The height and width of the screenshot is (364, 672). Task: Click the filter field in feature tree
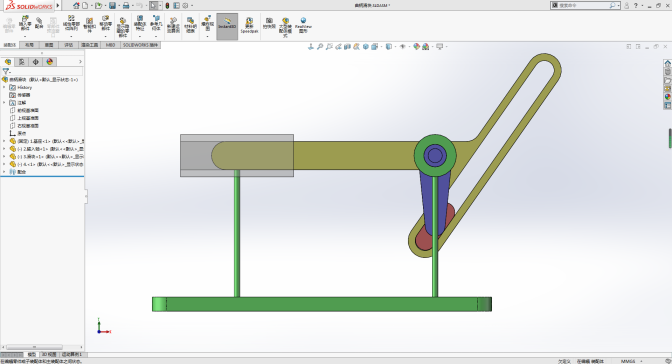[42, 72]
